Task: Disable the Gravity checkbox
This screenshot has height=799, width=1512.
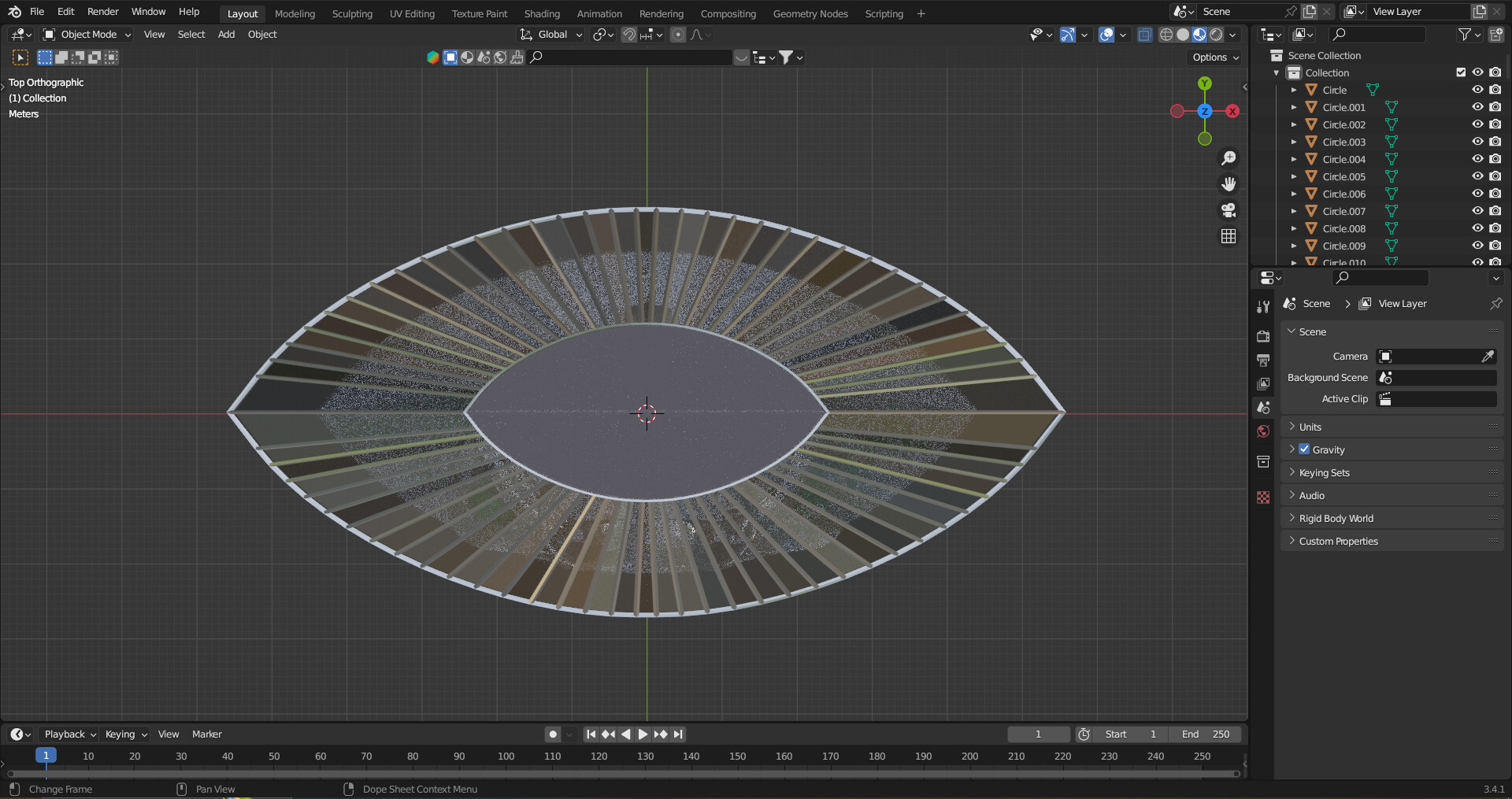Action: (1304, 449)
